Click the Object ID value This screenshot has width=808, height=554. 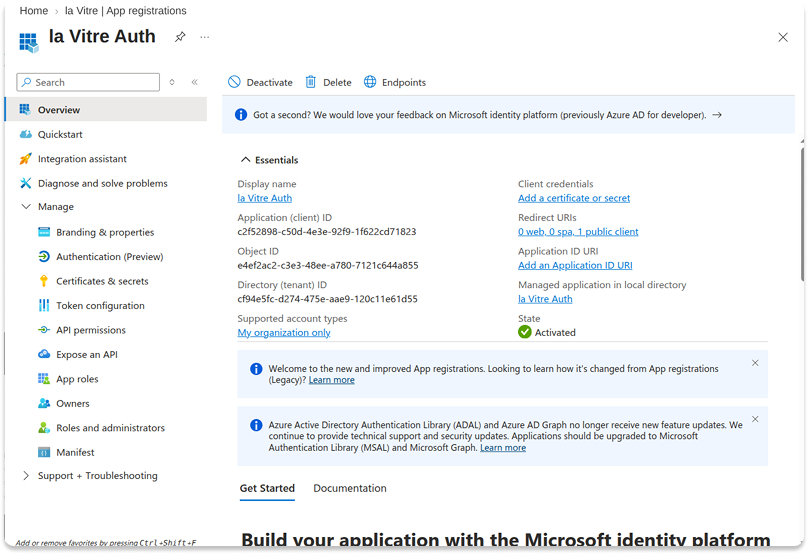[328, 265]
